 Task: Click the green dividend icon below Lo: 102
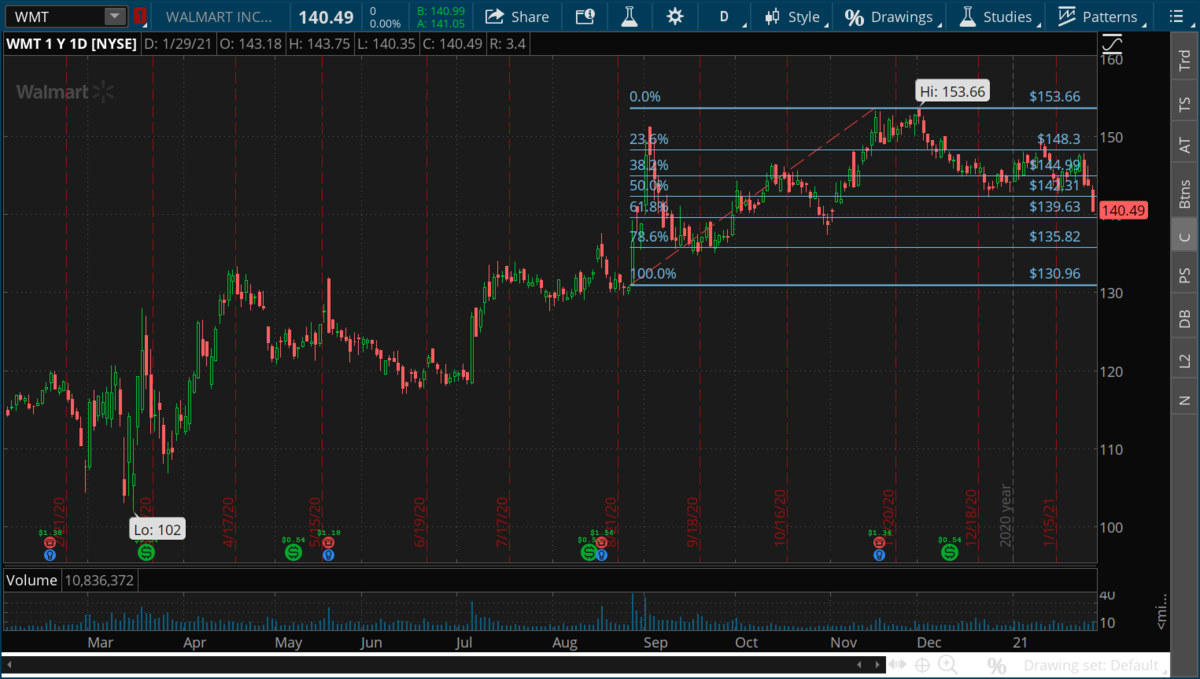point(146,551)
